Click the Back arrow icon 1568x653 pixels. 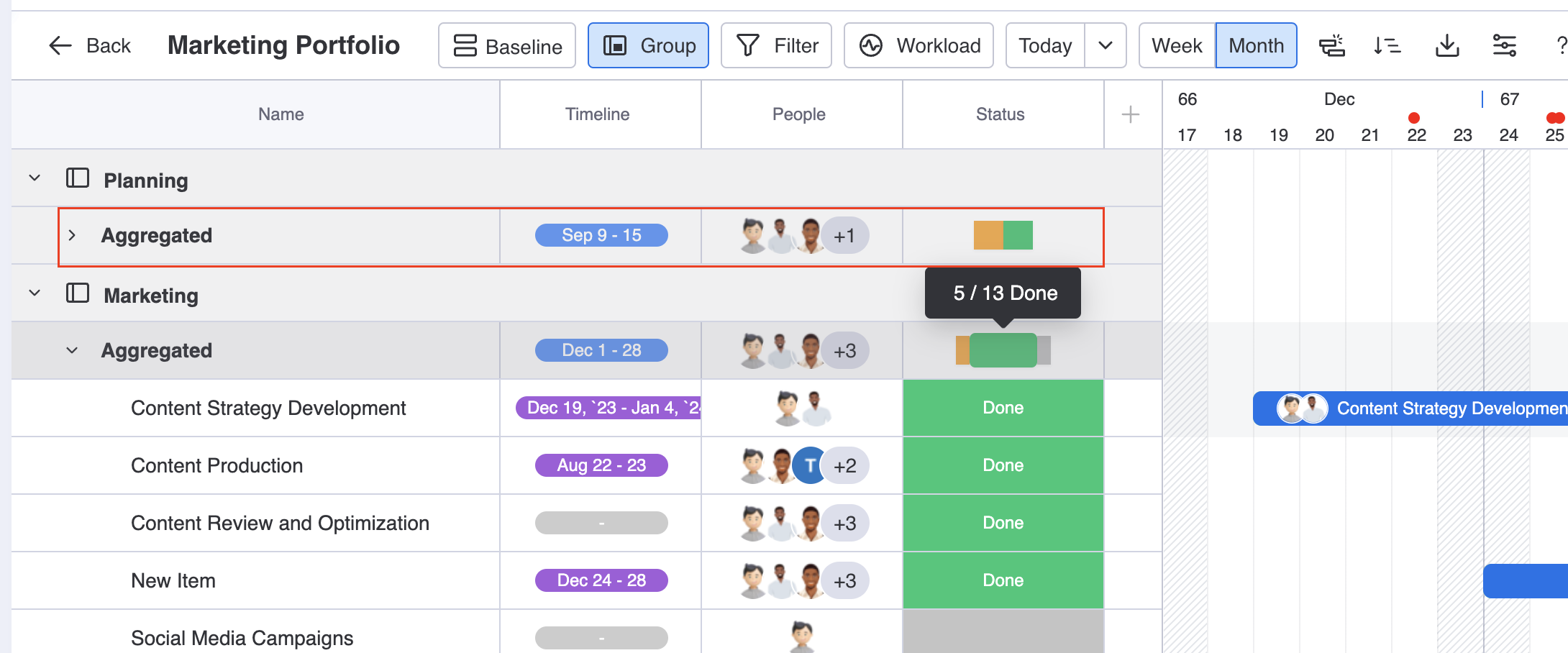(x=60, y=46)
